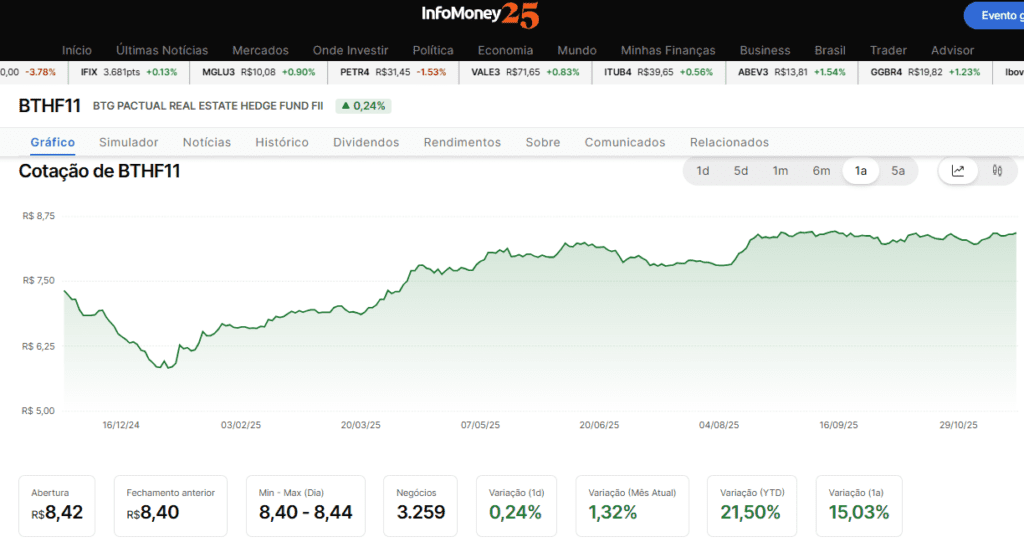Switch to the Dividendos tab

coord(366,143)
